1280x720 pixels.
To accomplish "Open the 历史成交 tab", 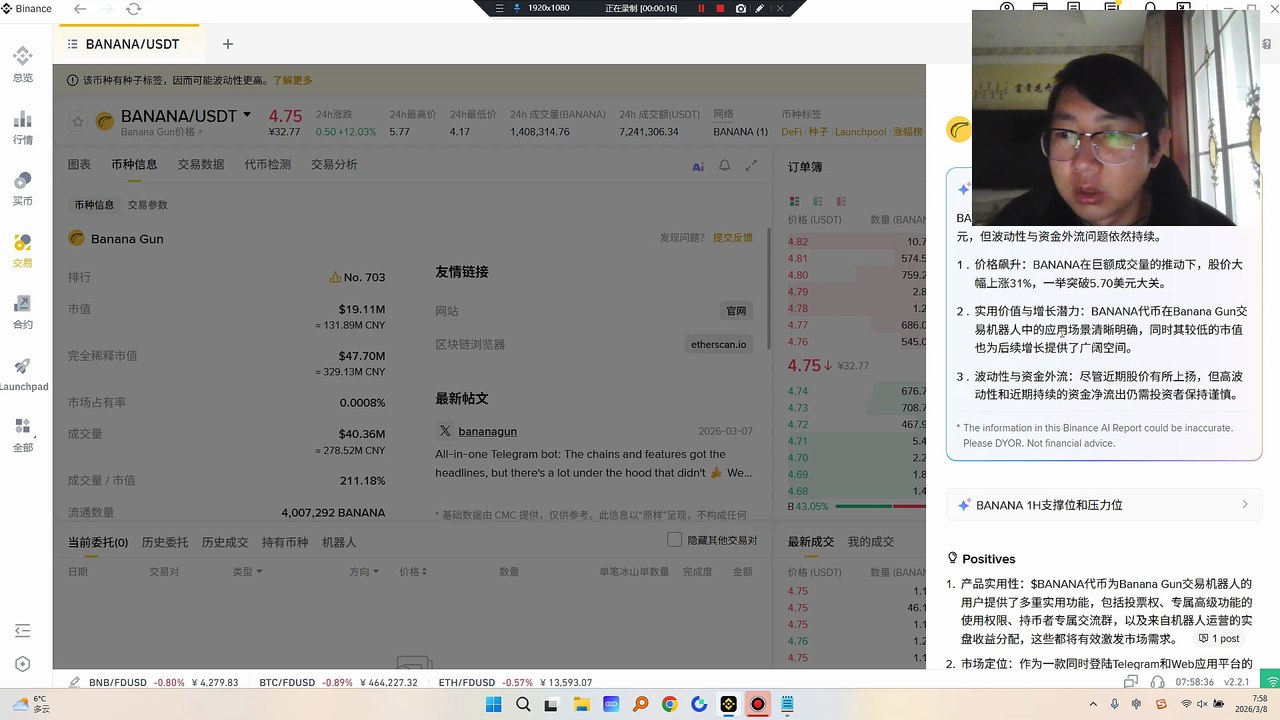I will click(x=225, y=542).
